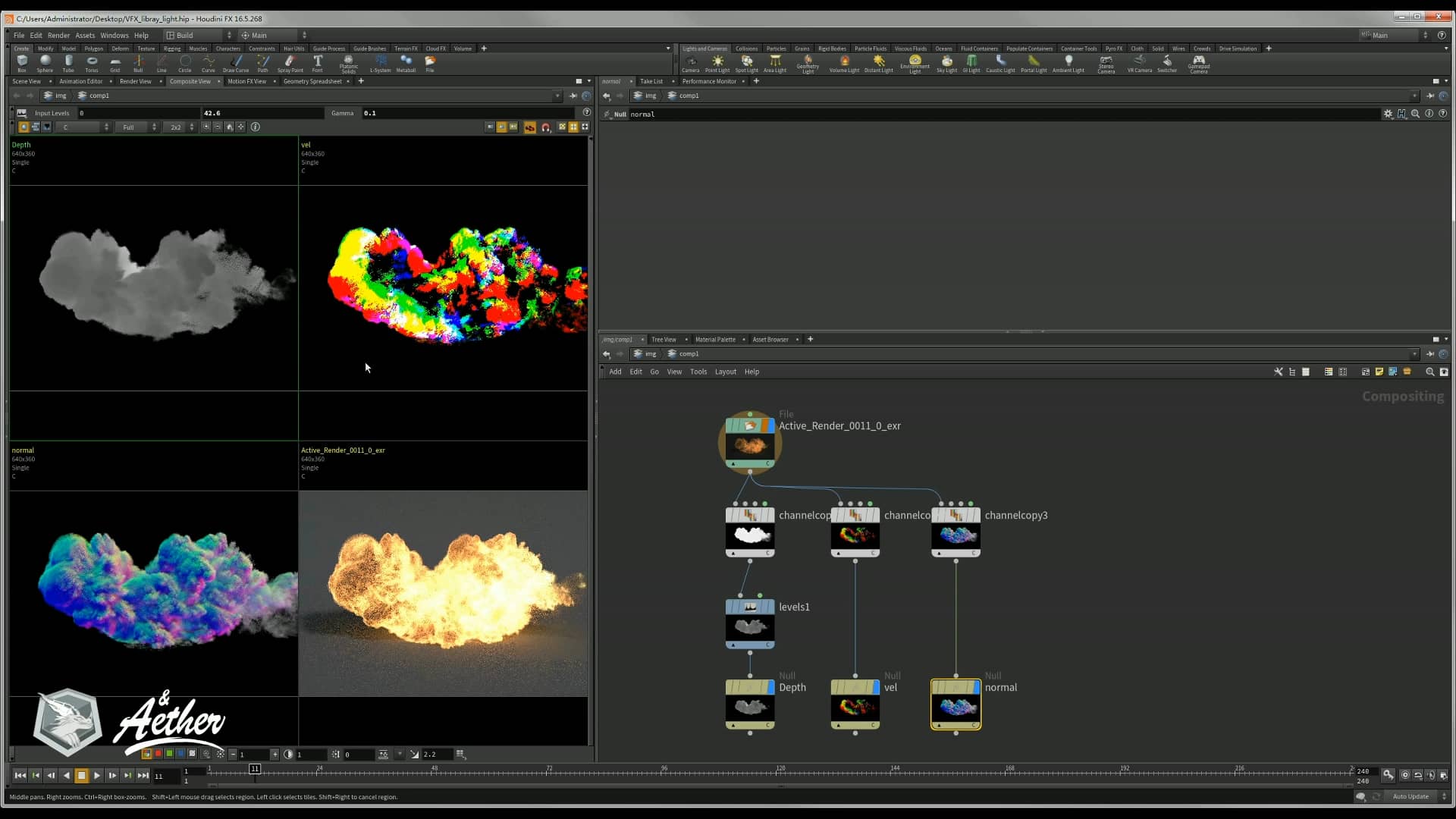1456x819 pixels.
Task: Add a Point Light from the shelf
Action: (x=717, y=64)
